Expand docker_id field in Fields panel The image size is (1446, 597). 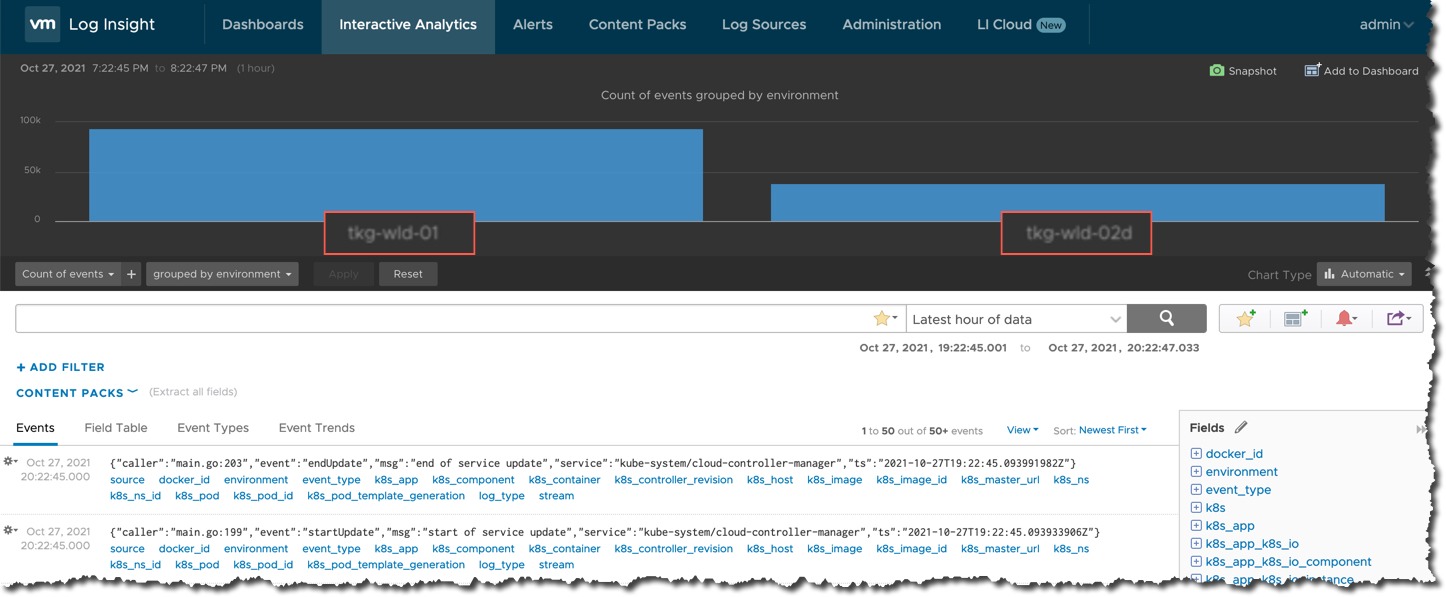point(1196,453)
